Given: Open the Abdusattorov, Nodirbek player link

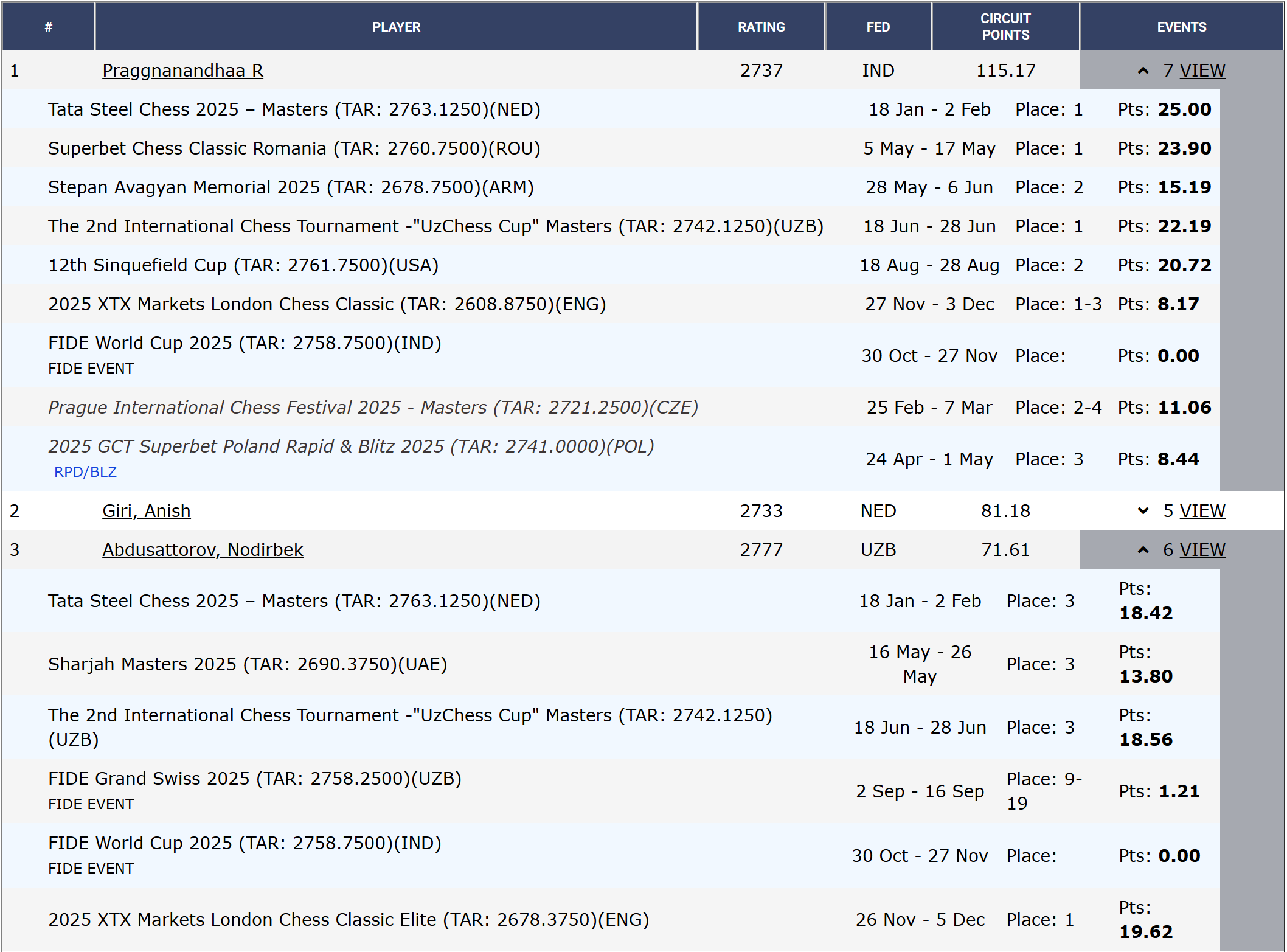Looking at the screenshot, I should coord(203,550).
